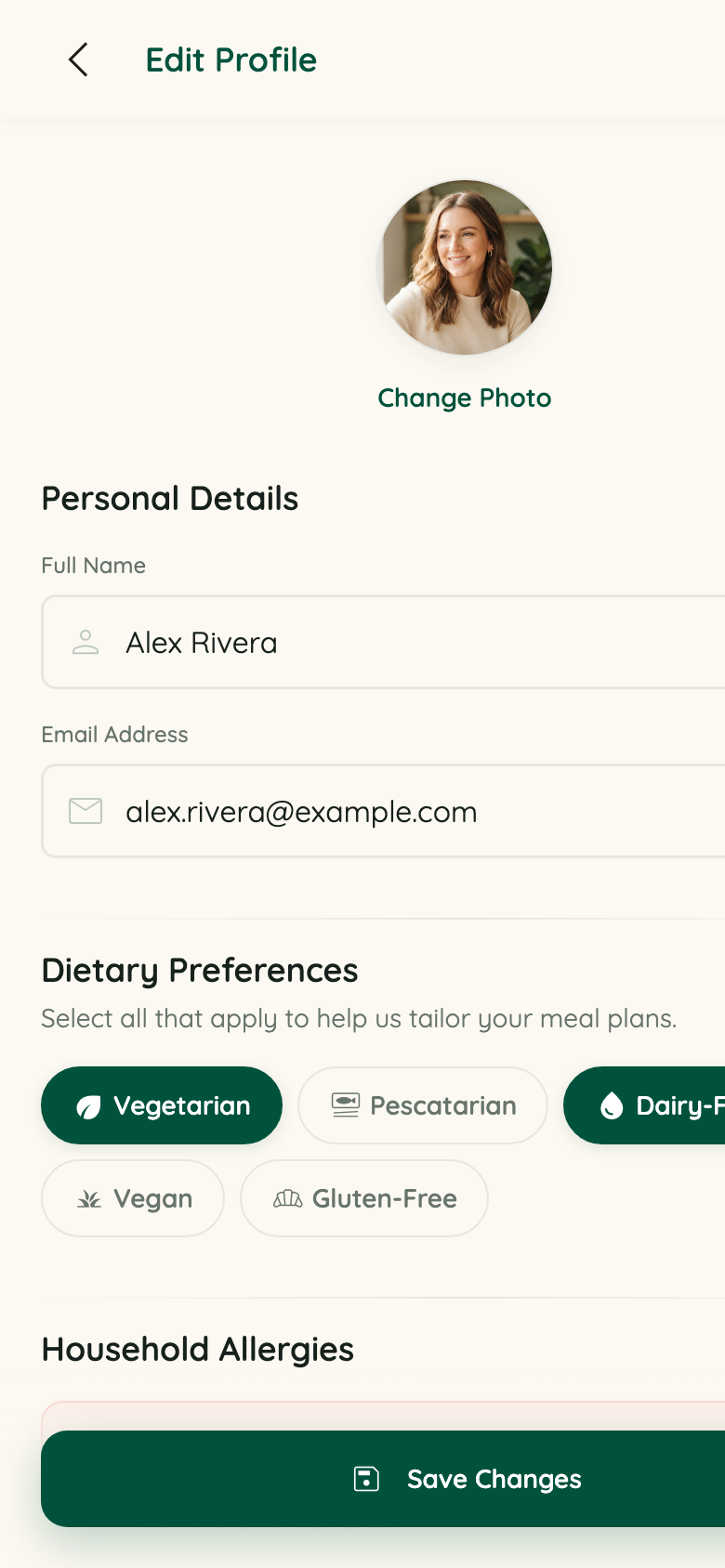Focus the Full Name input field
Screen dimensions: 725x1568
pos(383,642)
